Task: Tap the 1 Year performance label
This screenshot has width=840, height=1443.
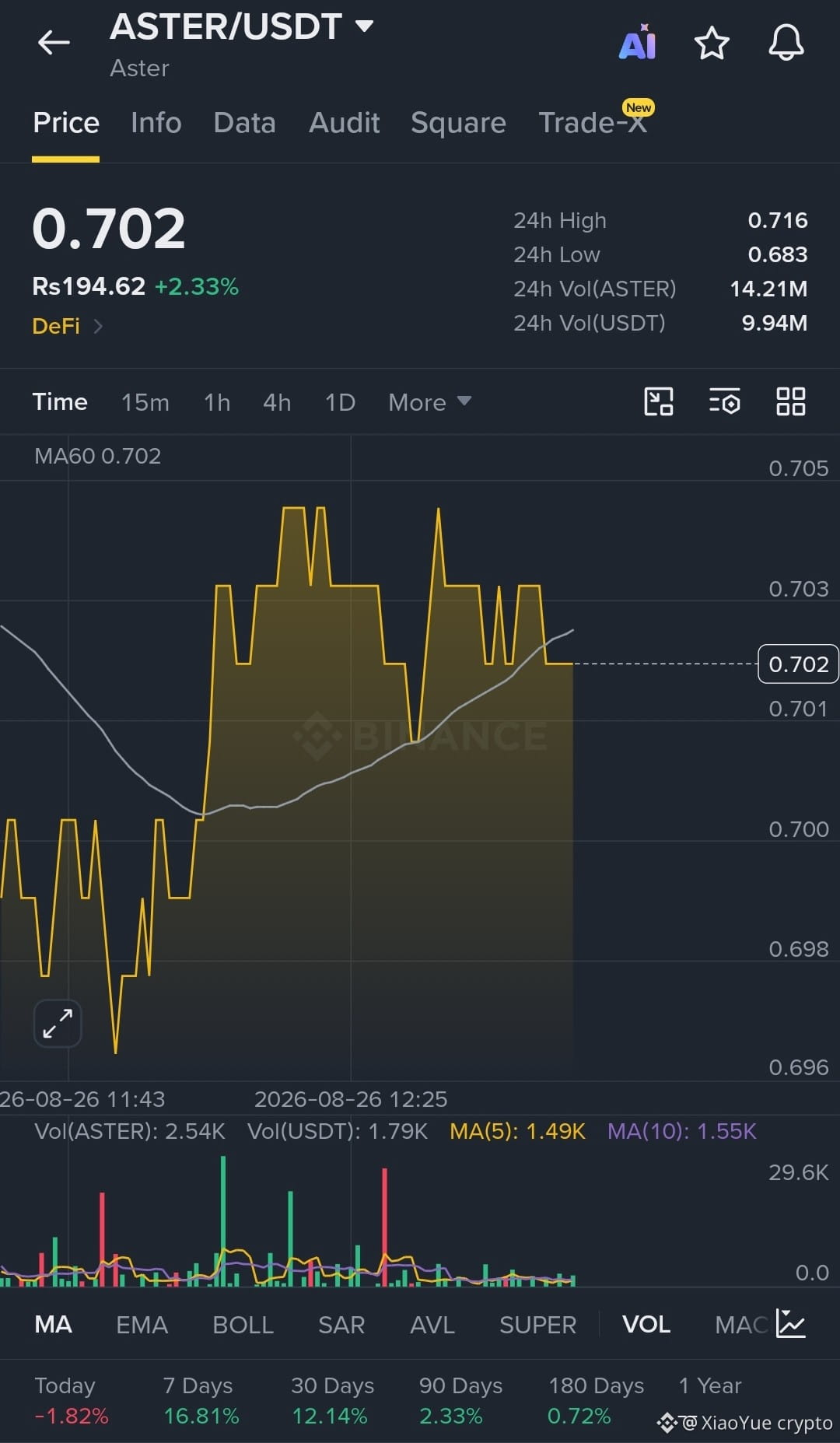Action: tap(709, 1385)
